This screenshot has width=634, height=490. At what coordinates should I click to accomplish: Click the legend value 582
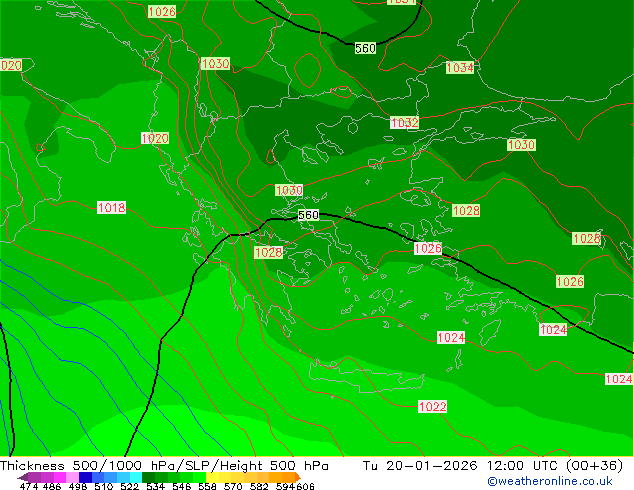[x=259, y=486]
